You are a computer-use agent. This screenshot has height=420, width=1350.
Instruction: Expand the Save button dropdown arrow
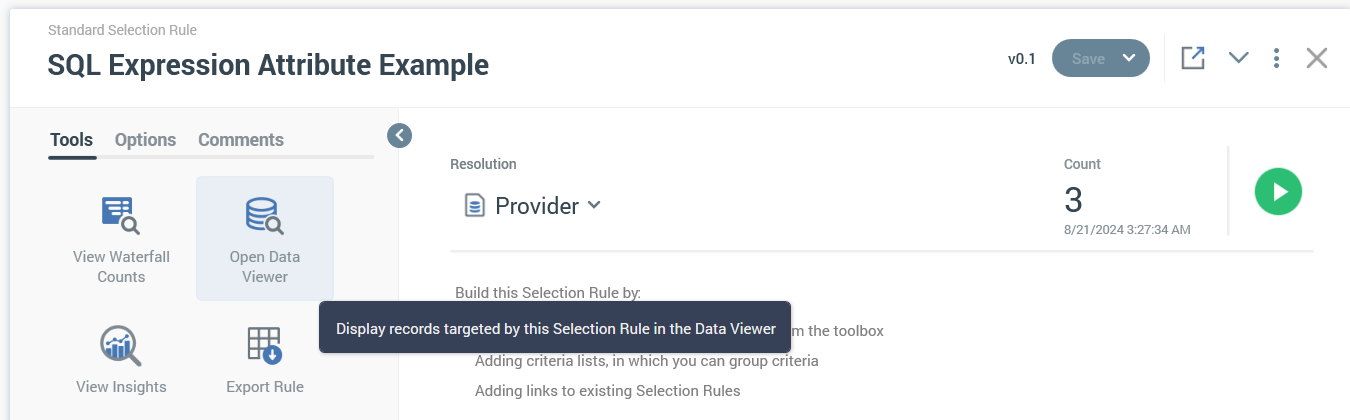pos(1129,58)
